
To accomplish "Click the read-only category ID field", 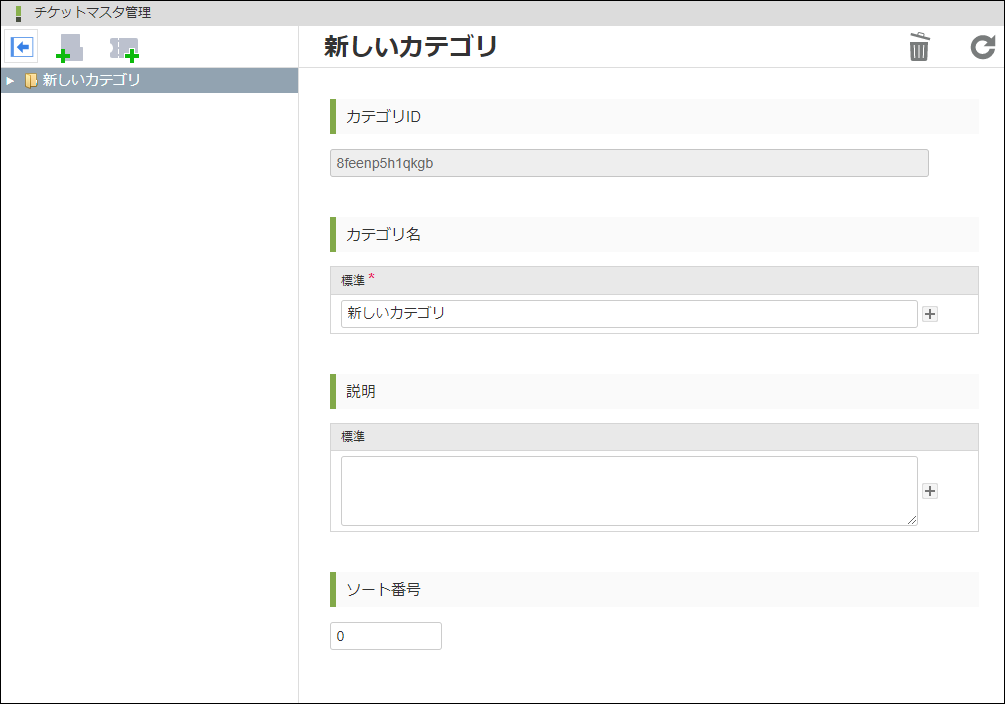I will (628, 163).
